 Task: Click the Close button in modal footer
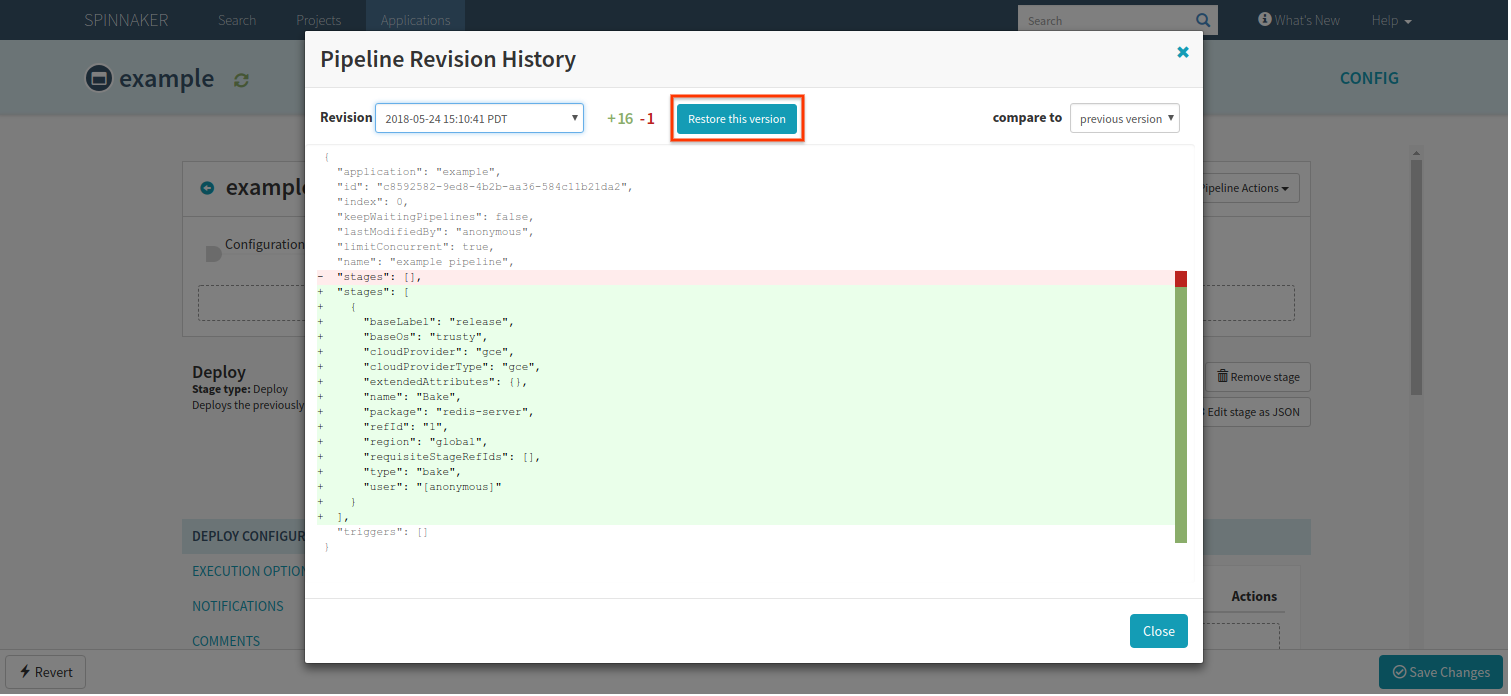[x=1159, y=631]
